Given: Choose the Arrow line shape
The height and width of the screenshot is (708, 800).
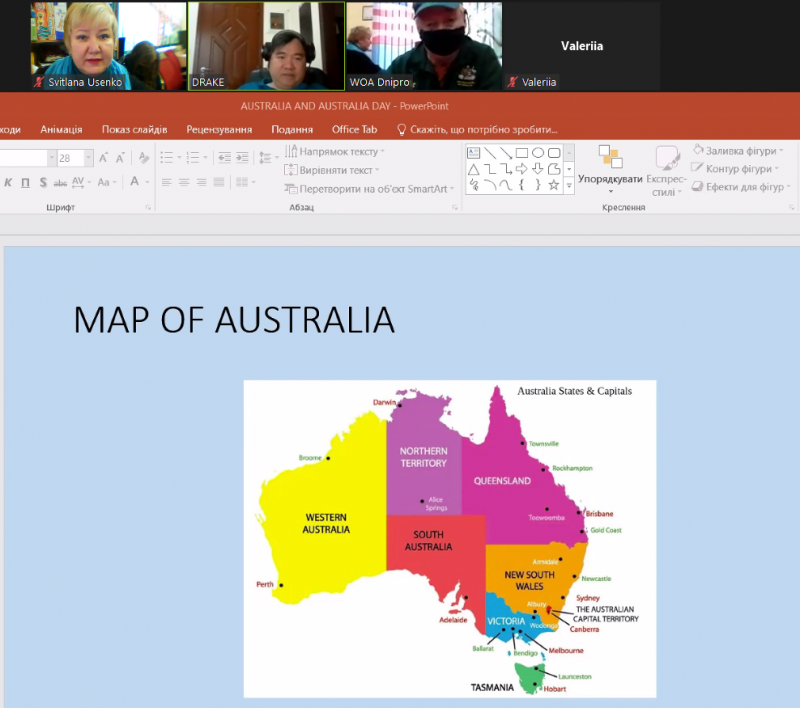Looking at the screenshot, I should pos(506,153).
